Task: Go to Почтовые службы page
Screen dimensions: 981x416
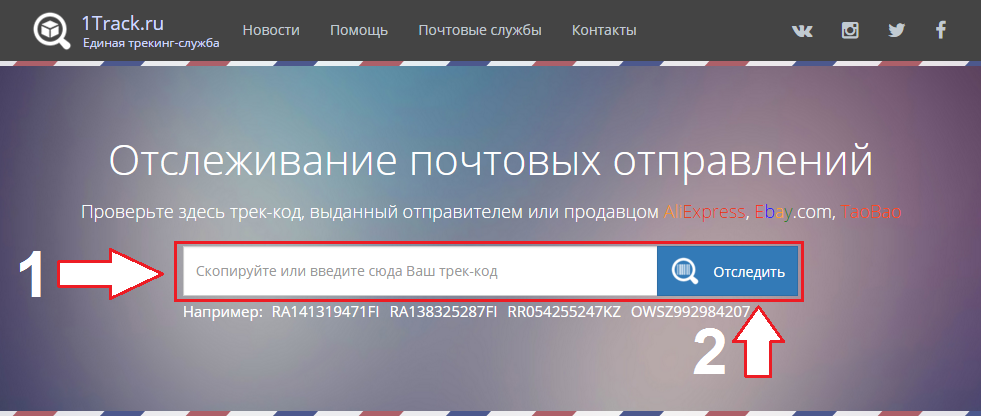Action: click(480, 30)
